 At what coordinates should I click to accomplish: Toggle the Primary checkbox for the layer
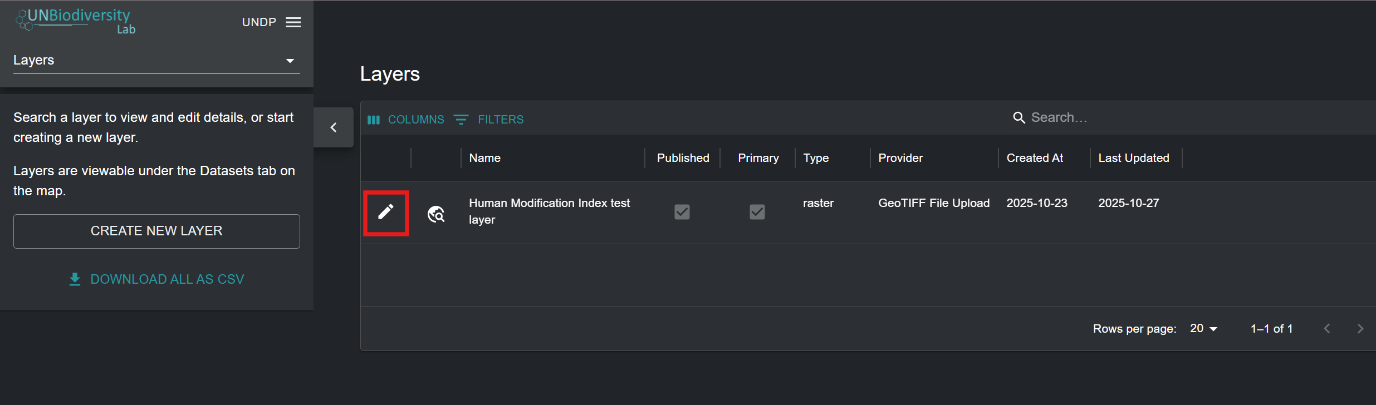757,212
